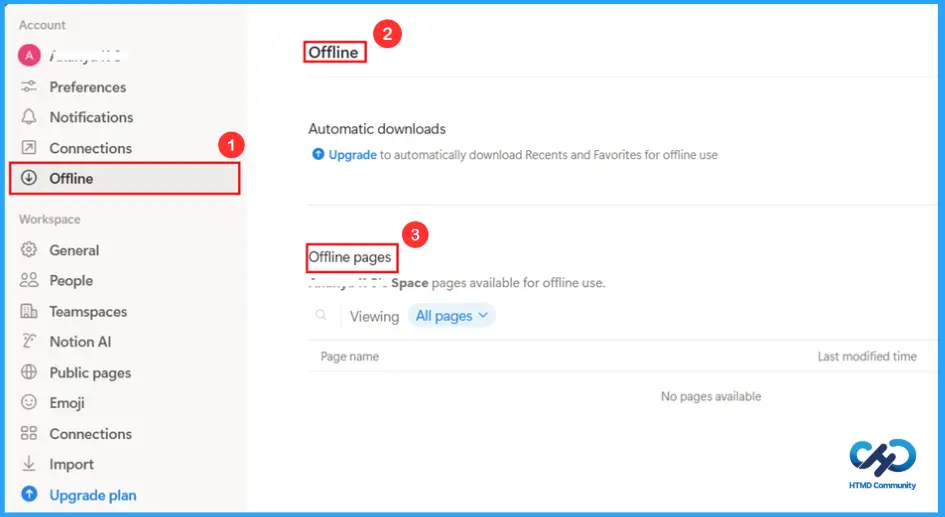Click the blue upgrade arrow icon beside Upgrade link
The width and height of the screenshot is (945, 517).
click(x=318, y=154)
